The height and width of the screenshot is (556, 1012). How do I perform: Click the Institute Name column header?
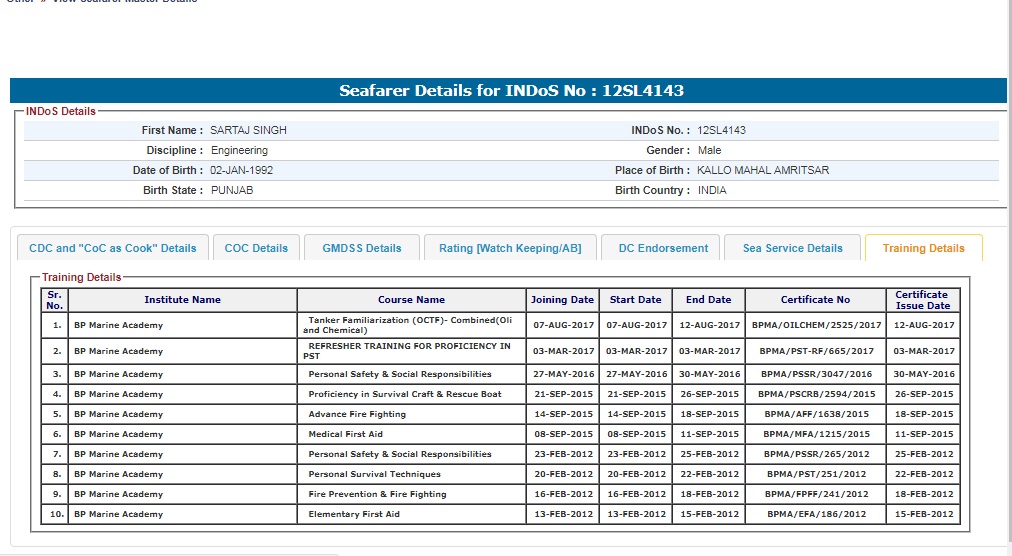tap(182, 300)
